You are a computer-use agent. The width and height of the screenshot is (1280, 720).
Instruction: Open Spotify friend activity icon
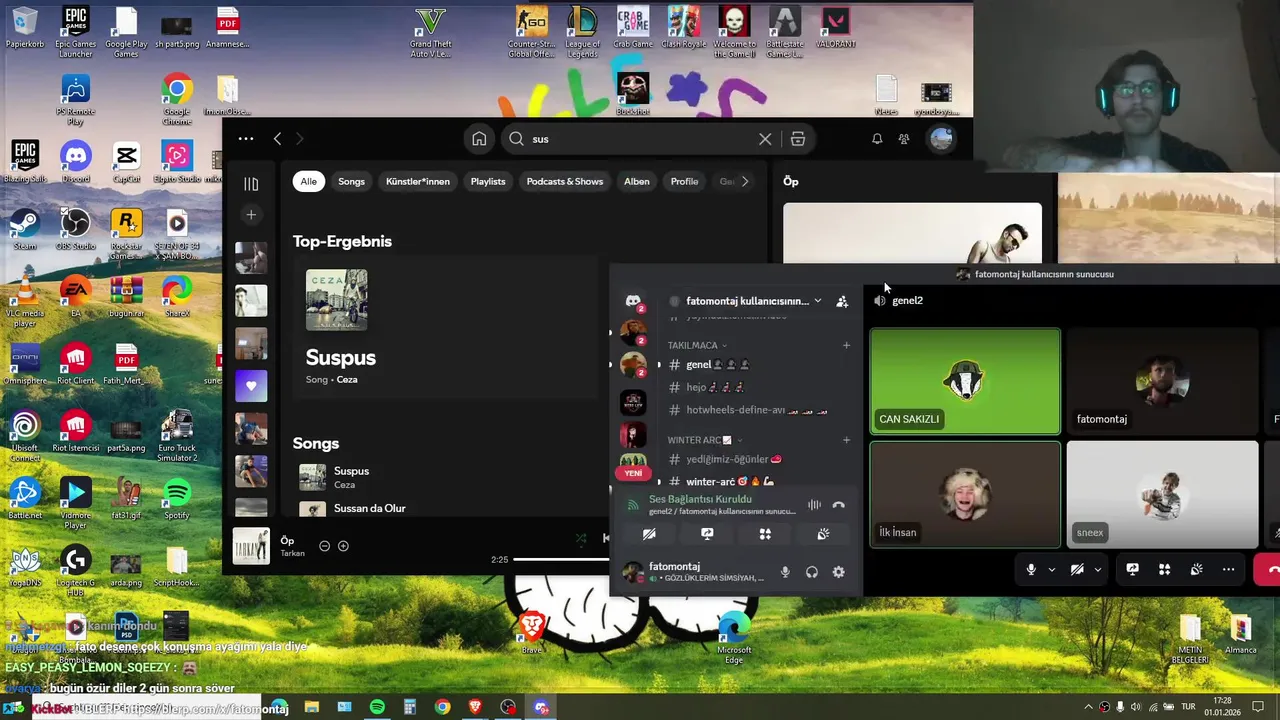(904, 139)
